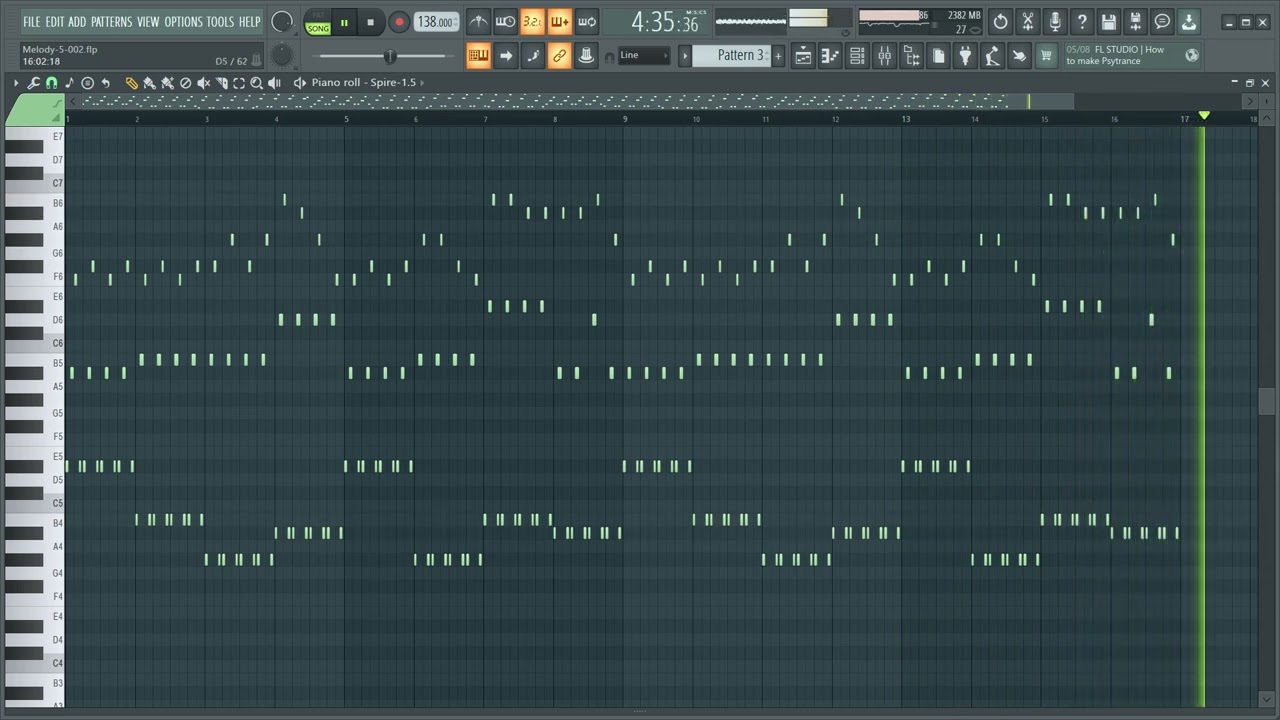Click the globe icon in news panel
Screen dimensions: 1280x720
click(x=1192, y=56)
